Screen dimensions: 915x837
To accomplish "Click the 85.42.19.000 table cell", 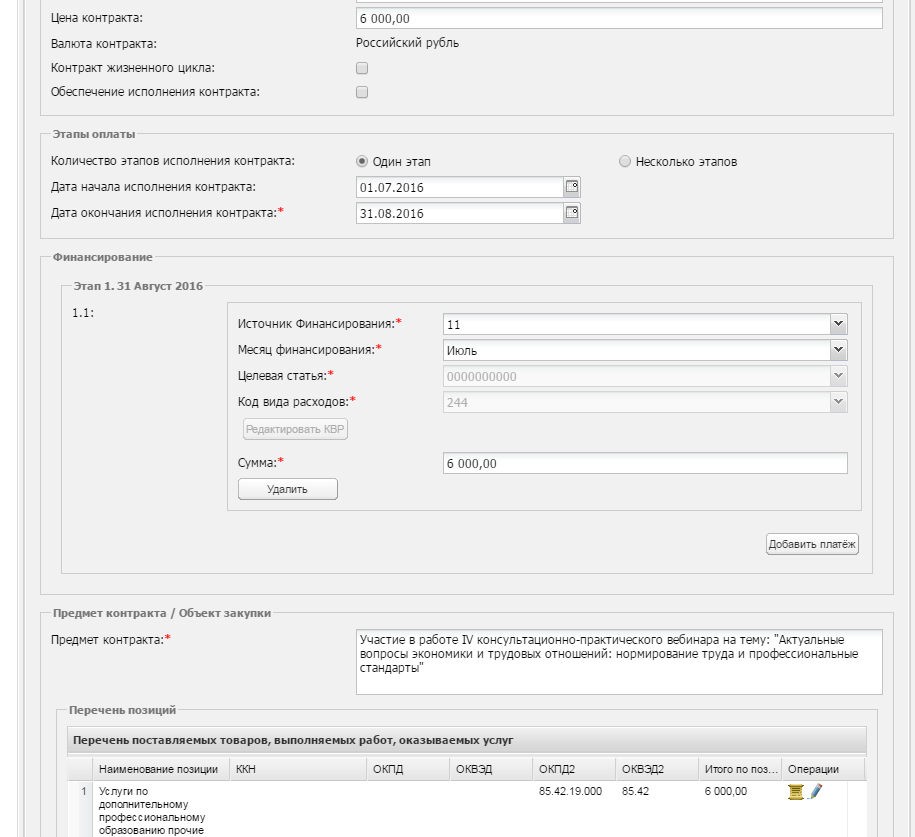I will [570, 791].
